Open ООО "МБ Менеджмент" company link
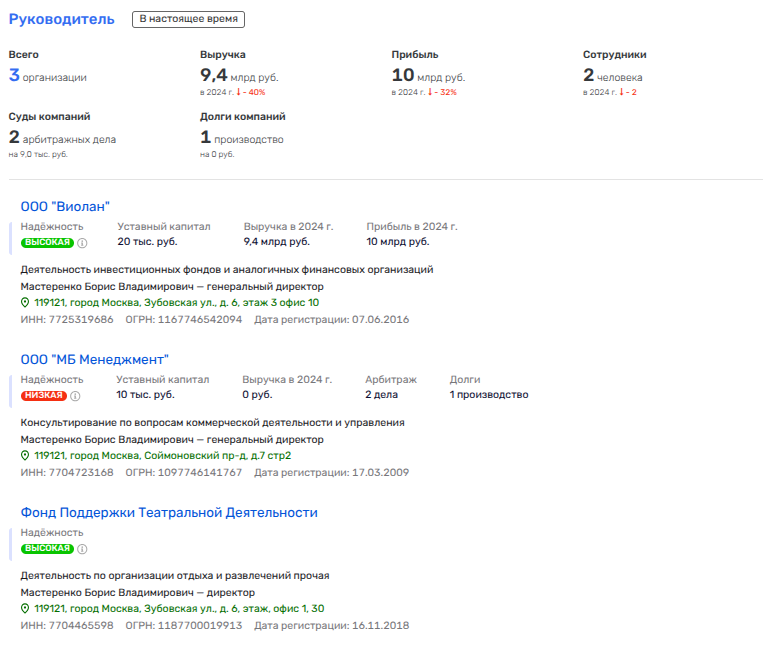 [x=95, y=359]
